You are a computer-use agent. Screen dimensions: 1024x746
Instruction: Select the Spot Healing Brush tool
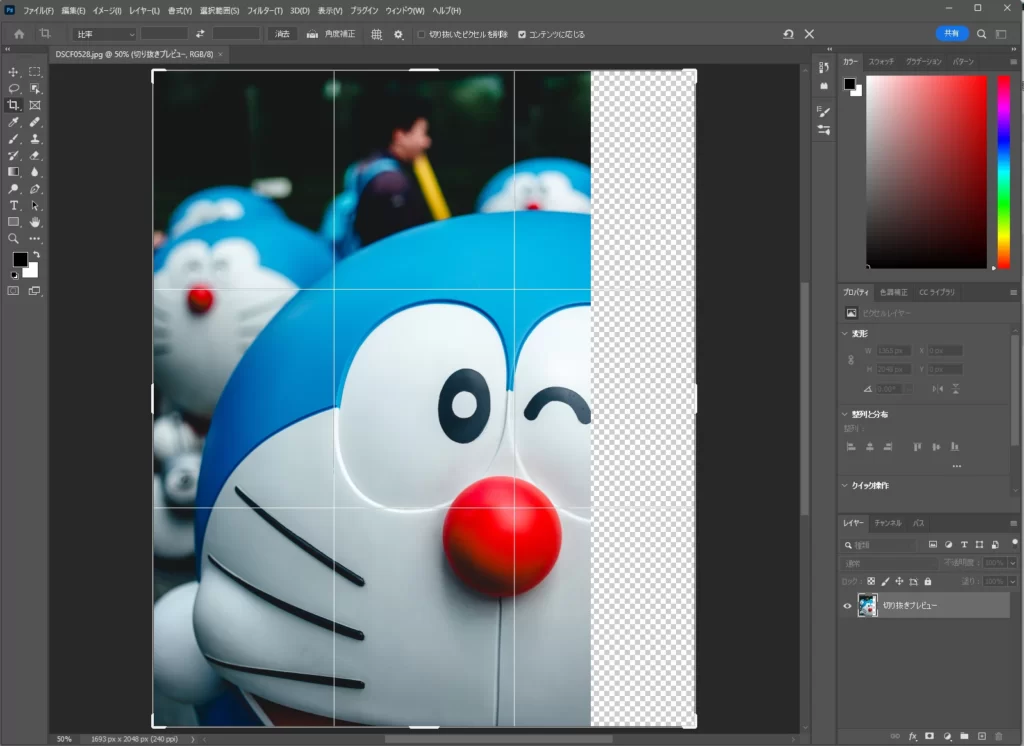[x=35, y=122]
